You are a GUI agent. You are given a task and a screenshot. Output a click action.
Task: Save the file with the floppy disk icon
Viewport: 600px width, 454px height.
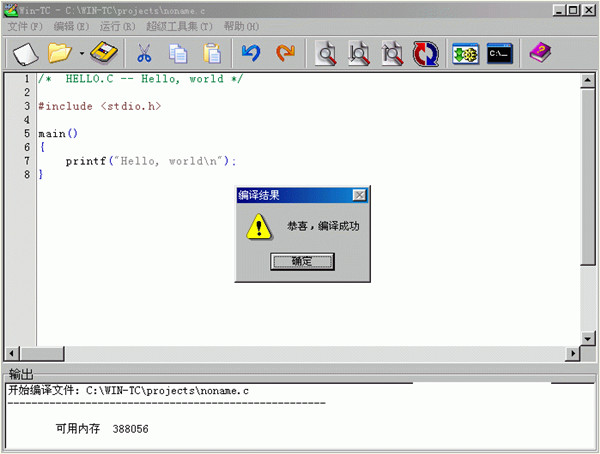tap(104, 53)
